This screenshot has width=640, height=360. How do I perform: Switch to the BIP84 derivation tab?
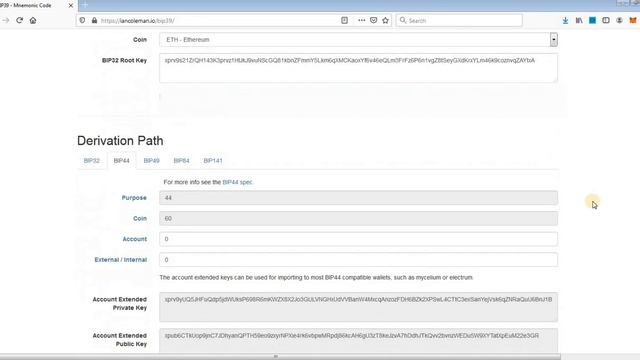point(181,160)
